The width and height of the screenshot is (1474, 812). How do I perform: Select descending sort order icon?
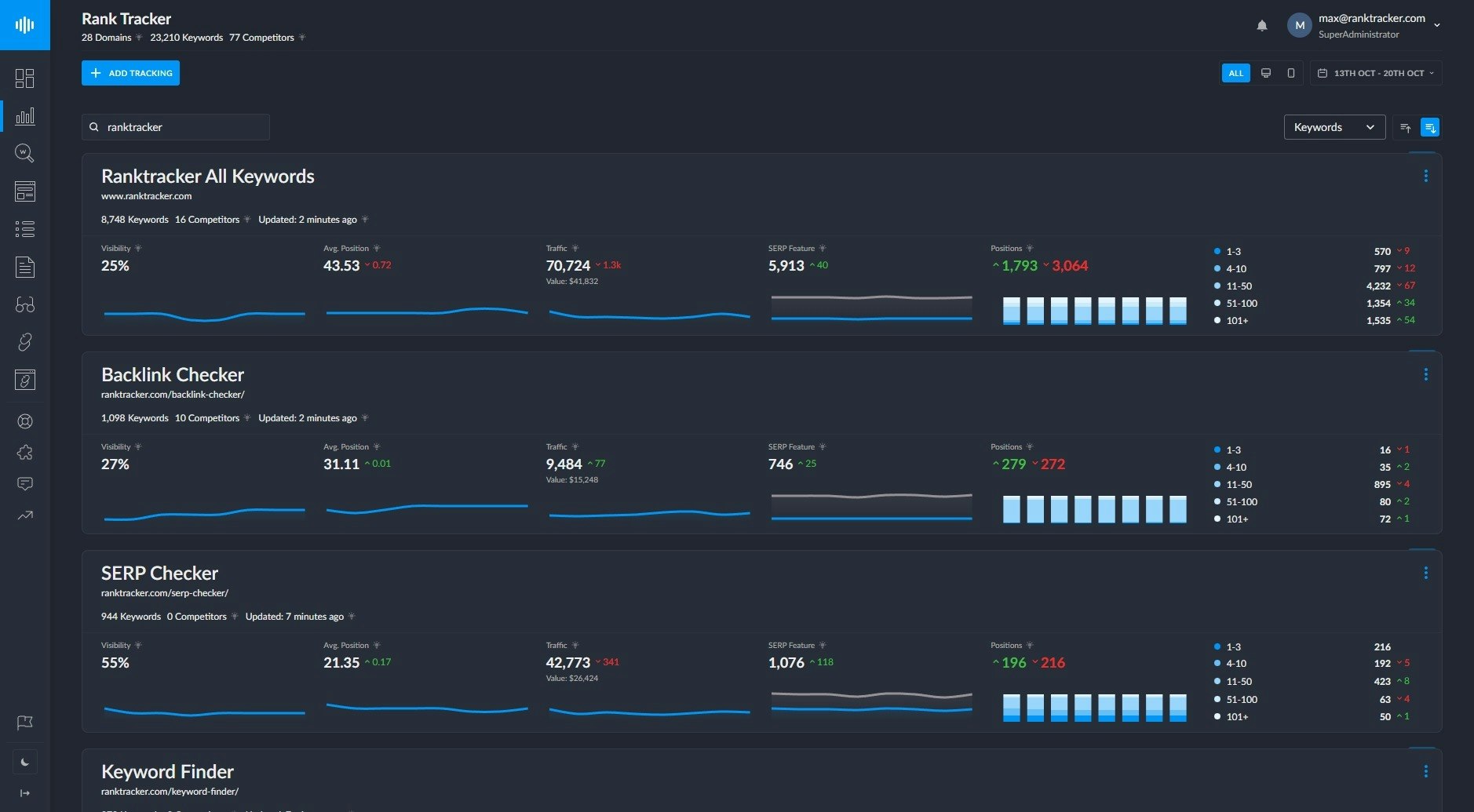pyautogui.click(x=1430, y=127)
